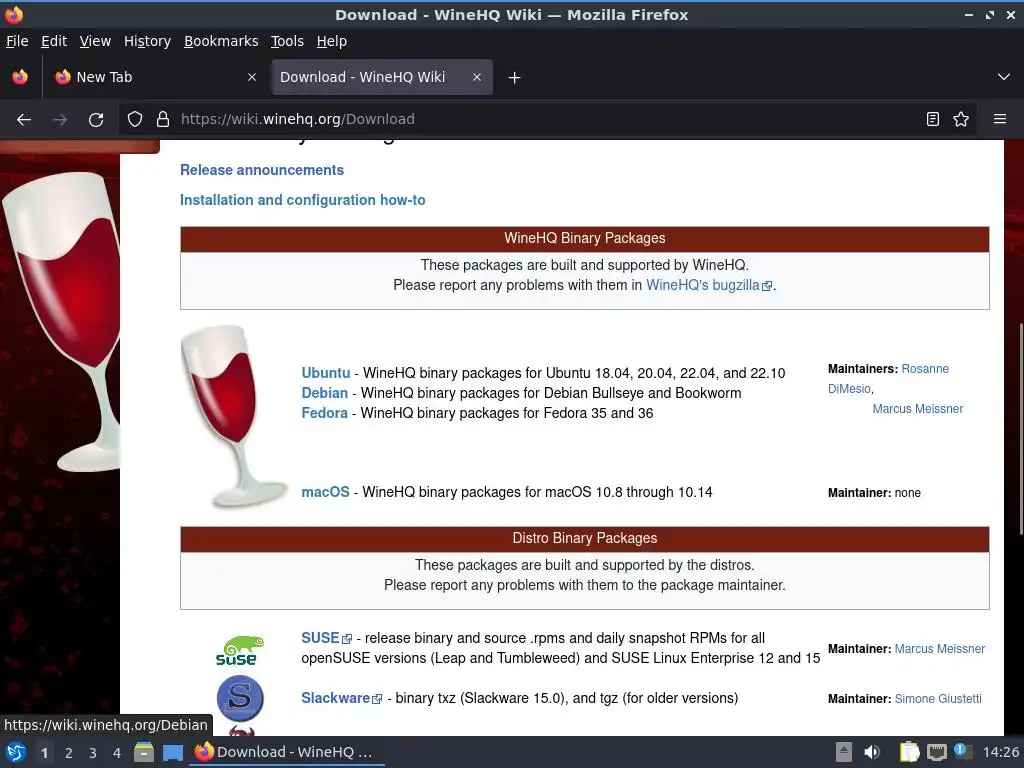Click the page vertical scrollbar thumb

(1020, 427)
